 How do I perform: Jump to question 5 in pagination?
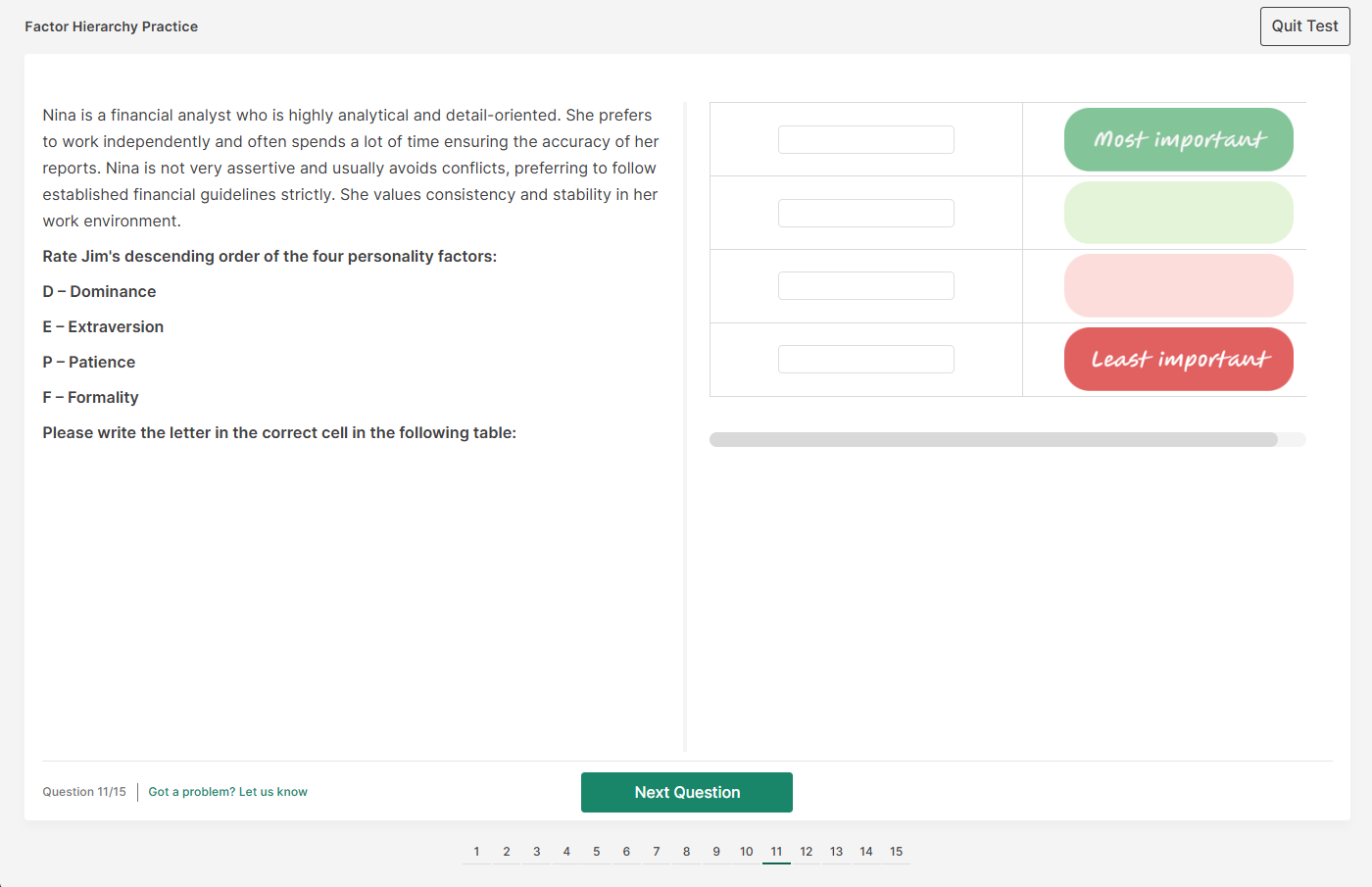click(x=596, y=852)
